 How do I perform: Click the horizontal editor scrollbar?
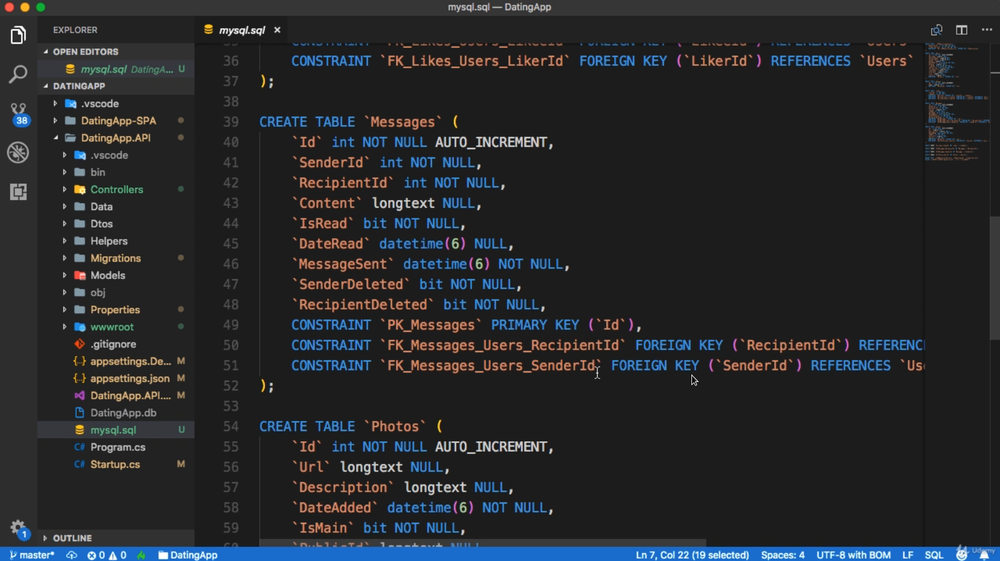tap(482, 543)
